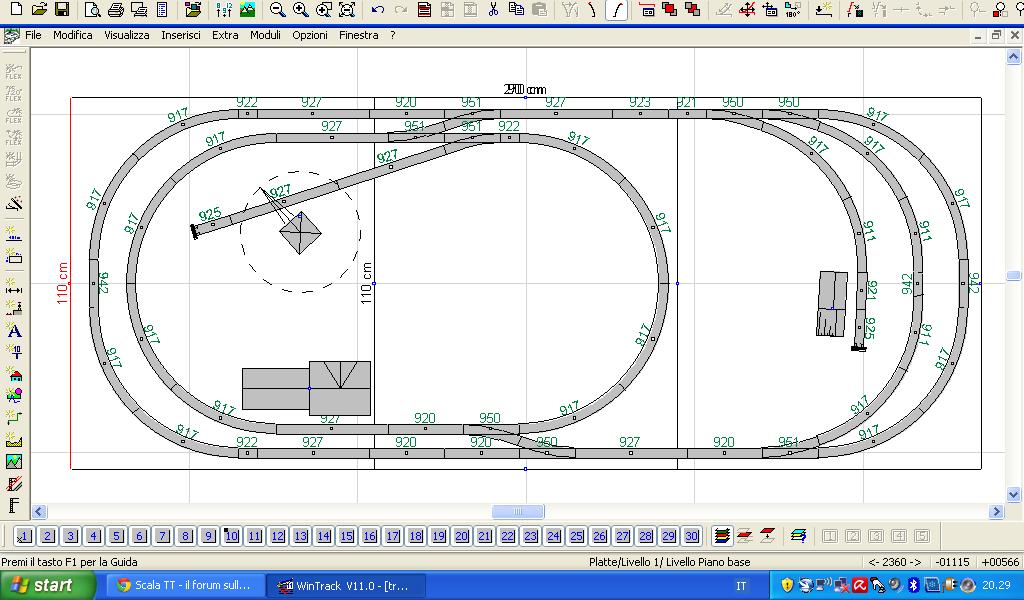Screen dimensions: 1024x600
Task: Activate layer 10 button
Action: pos(231,536)
